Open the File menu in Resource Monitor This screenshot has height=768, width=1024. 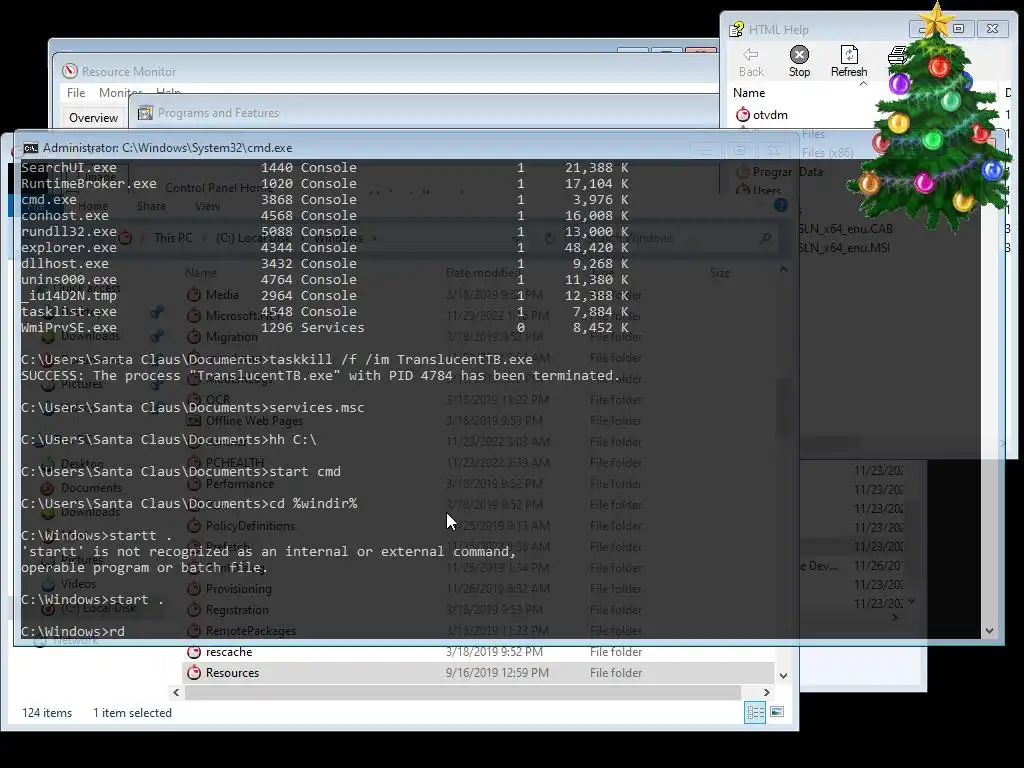tap(76, 93)
